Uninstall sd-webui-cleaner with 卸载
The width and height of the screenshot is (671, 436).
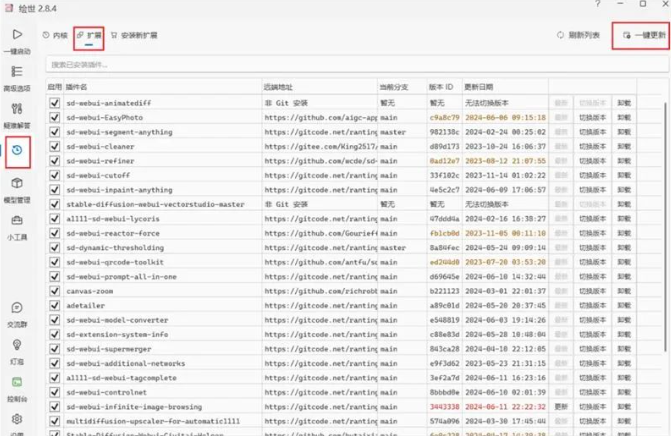click(x=624, y=146)
